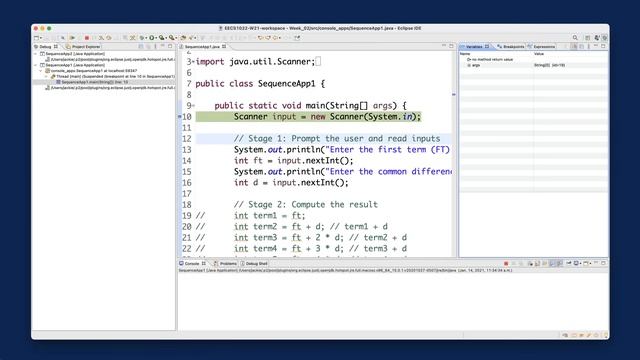Viewport: 640px width, 360px height.
Task: Select SequenceApp2 [Java Application] launch entry
Action: pos(73,53)
